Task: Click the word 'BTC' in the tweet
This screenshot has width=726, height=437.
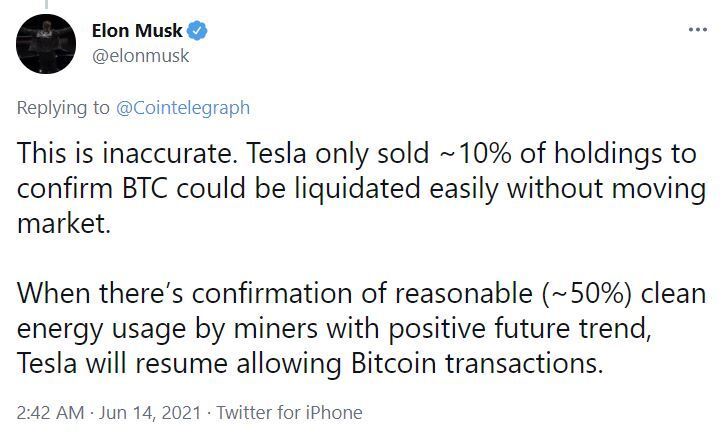Action: [x=144, y=189]
